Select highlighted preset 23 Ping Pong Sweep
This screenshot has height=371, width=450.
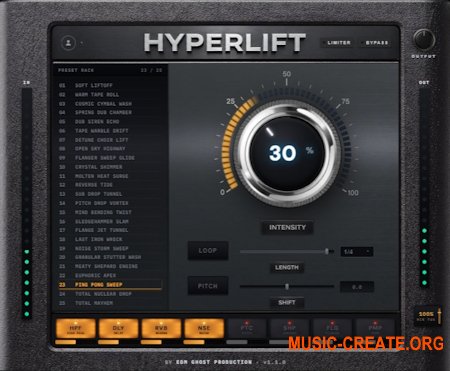coord(110,285)
